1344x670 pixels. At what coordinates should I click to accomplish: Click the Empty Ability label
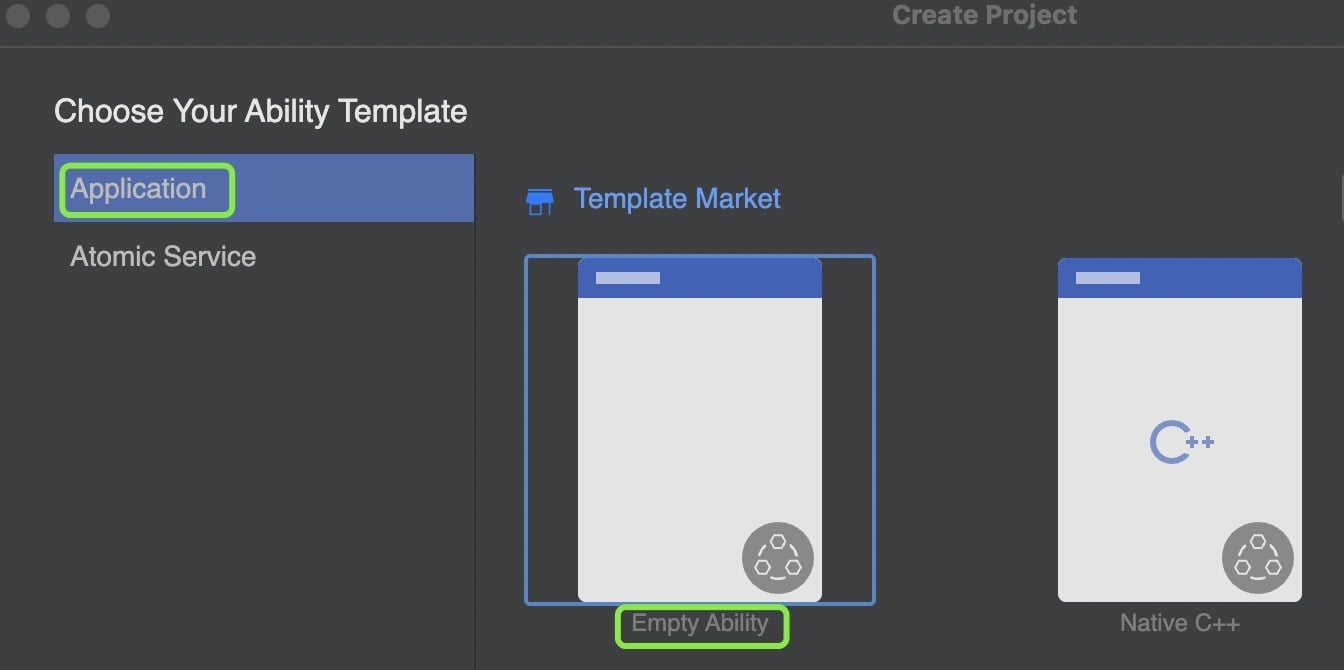(700, 624)
